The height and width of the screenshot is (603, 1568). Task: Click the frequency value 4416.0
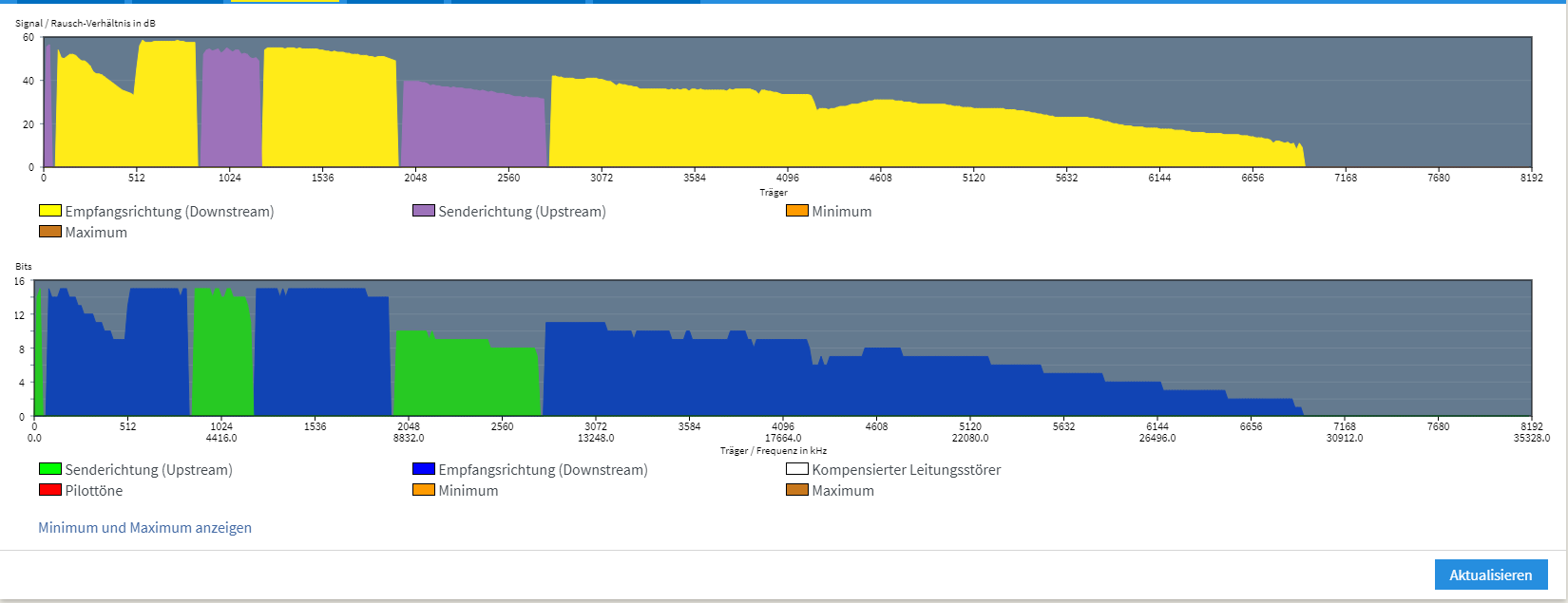pos(221,439)
